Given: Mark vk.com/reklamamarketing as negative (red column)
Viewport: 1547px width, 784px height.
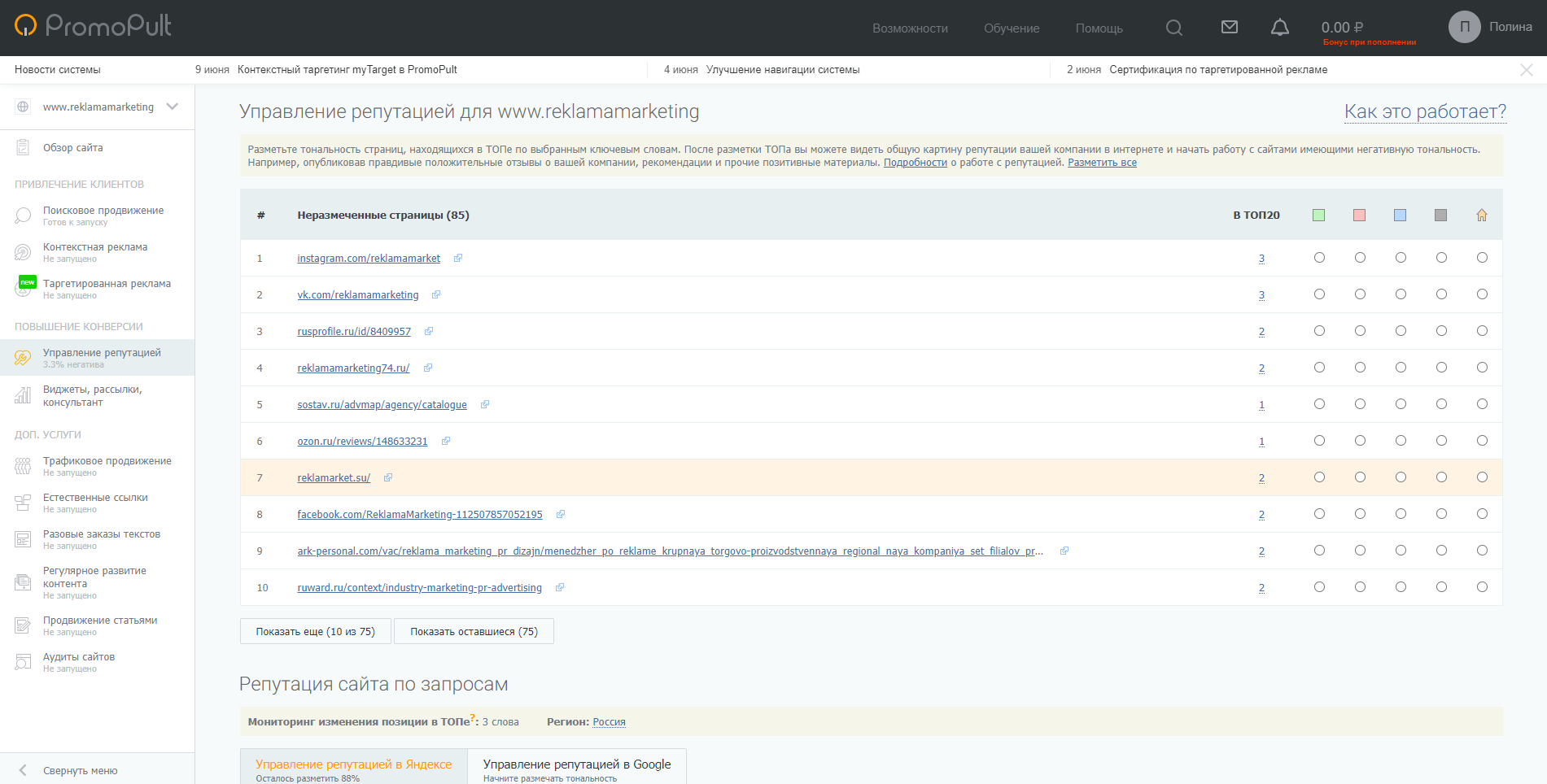Looking at the screenshot, I should tap(1360, 294).
